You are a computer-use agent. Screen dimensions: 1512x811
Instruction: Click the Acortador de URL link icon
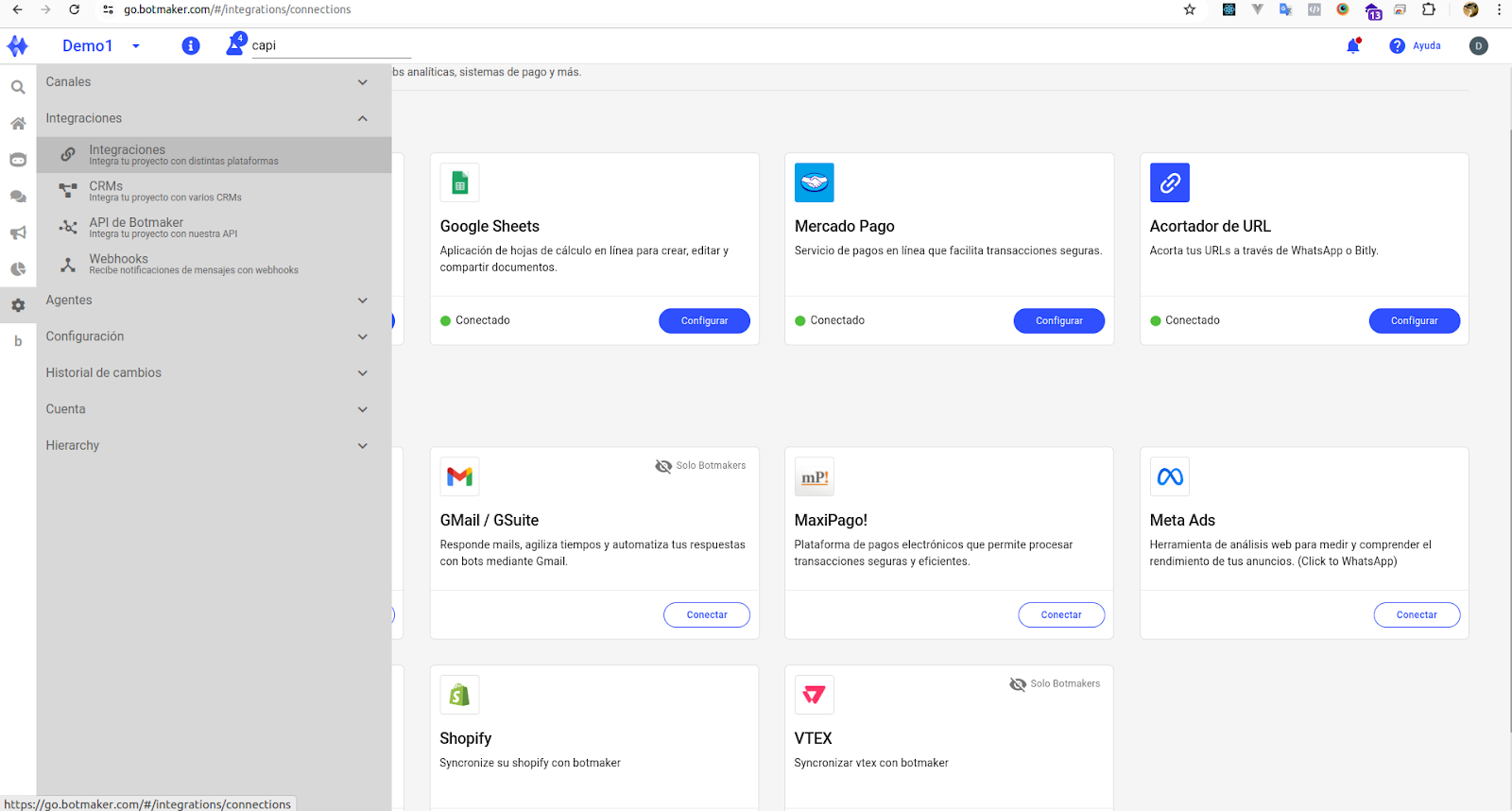pos(1170,182)
